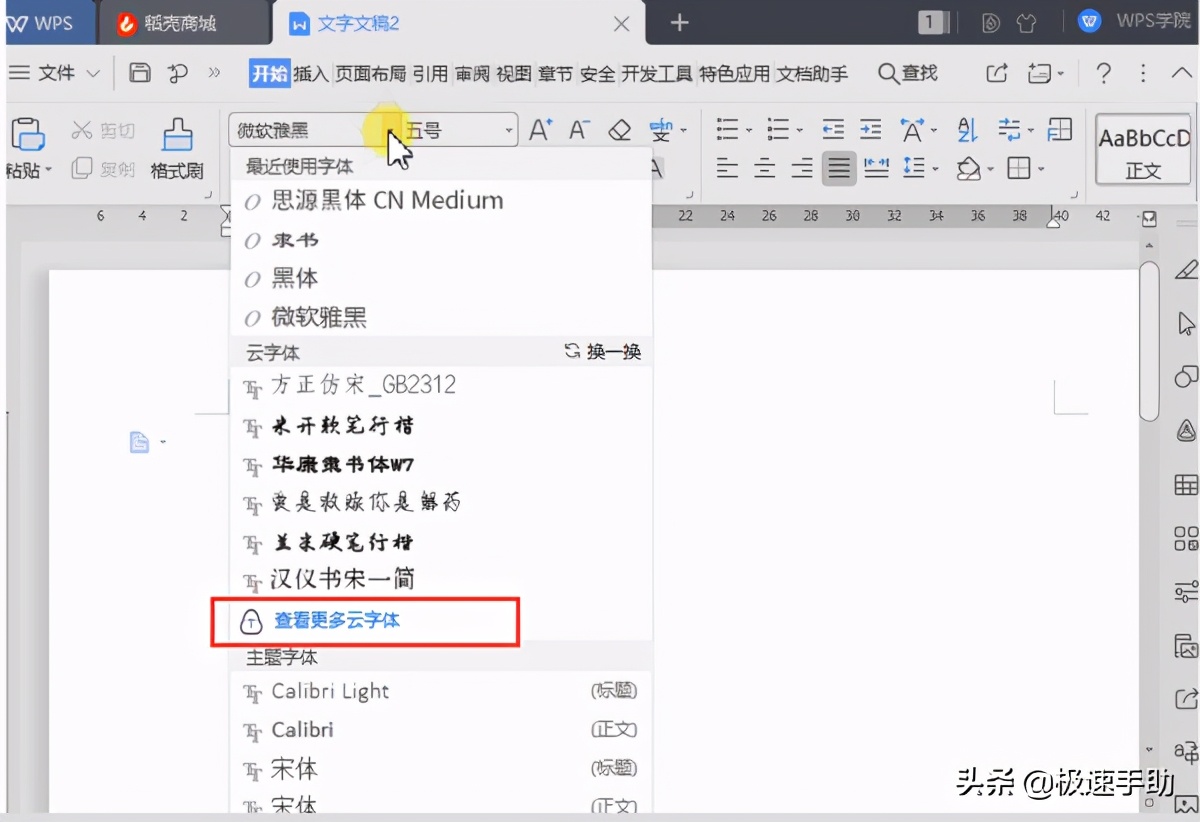Open help with the question mark icon

coord(1103,73)
